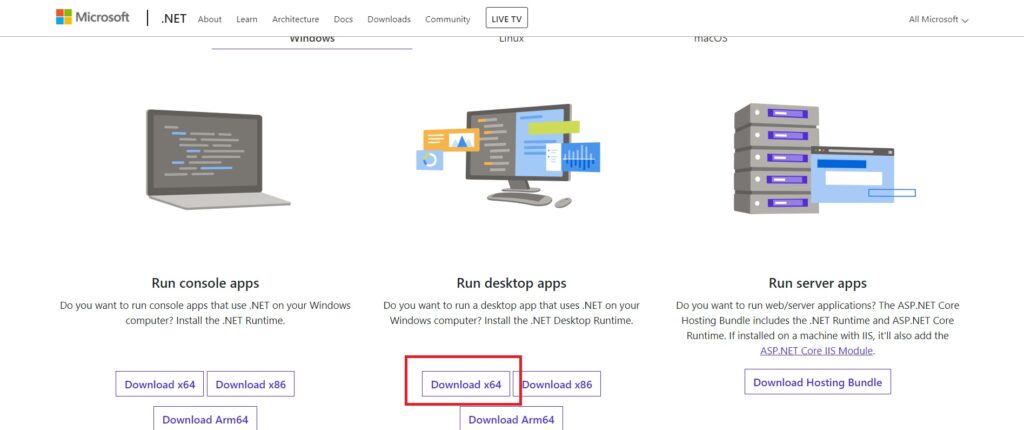Click the Run server apps heading

click(x=818, y=284)
